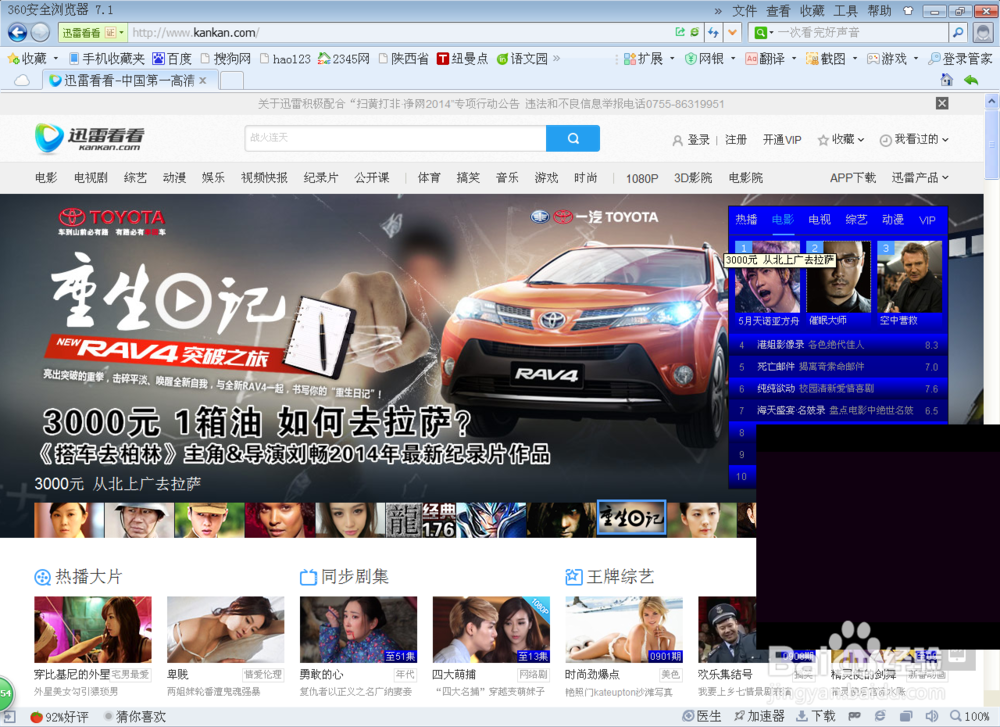Screen dimensions: 1000x727
Task: Click the play icon in 重生记 banner
Action: 184,301
